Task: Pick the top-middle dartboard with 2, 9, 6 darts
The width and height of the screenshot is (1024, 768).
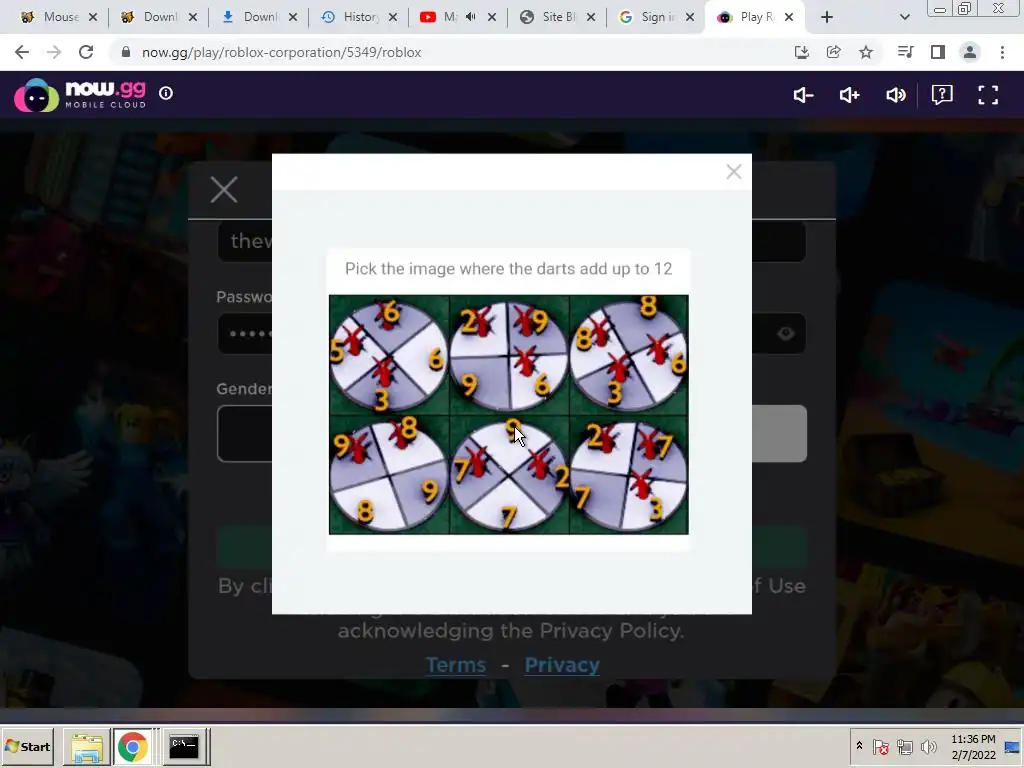Action: [509, 355]
